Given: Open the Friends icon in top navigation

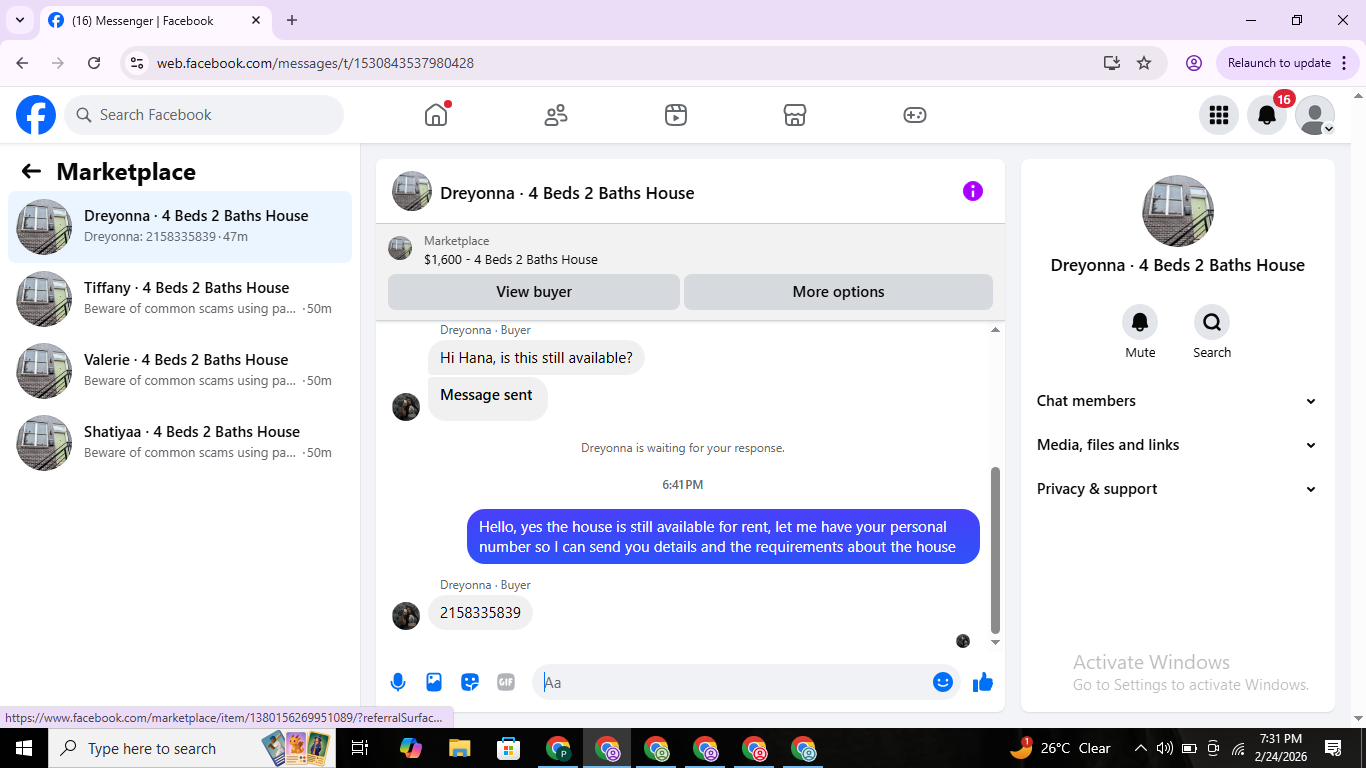Looking at the screenshot, I should tap(556, 115).
